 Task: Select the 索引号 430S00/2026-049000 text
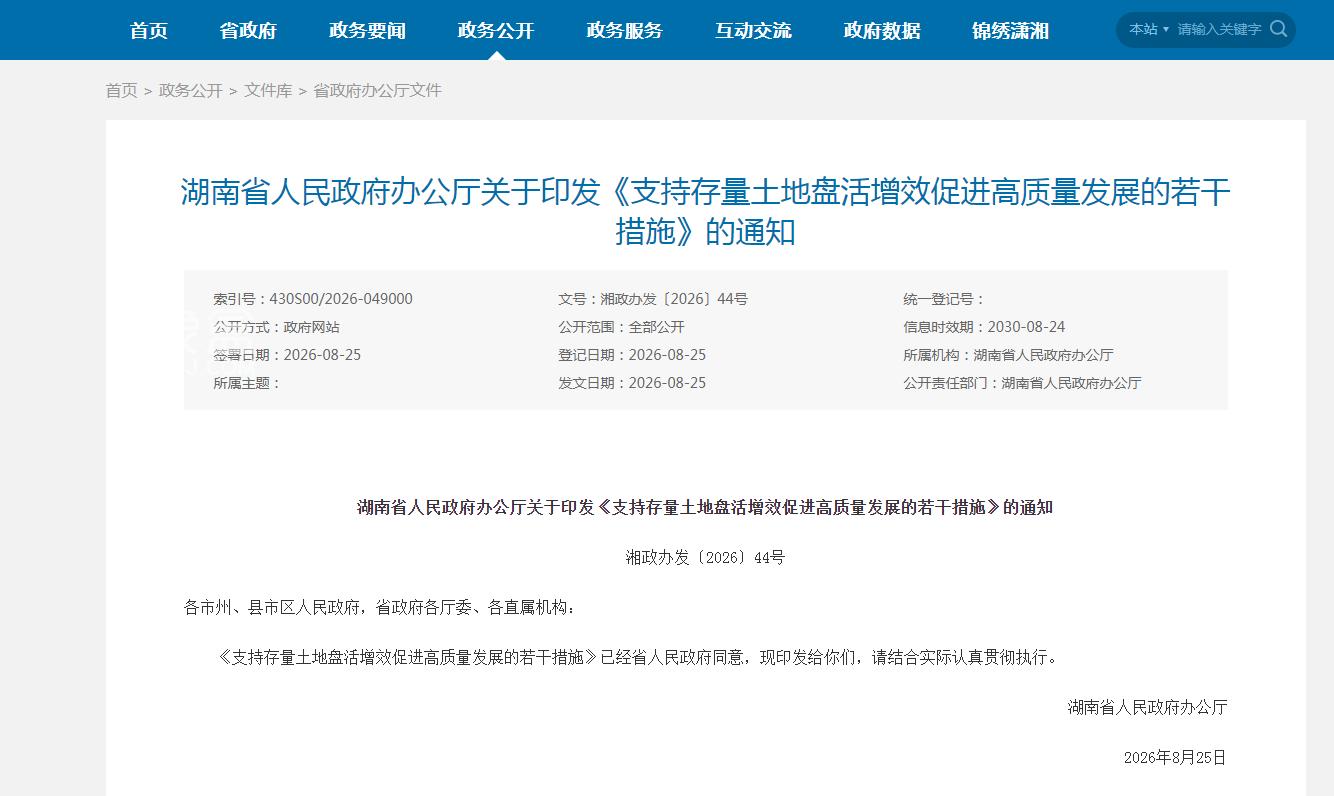(x=313, y=299)
